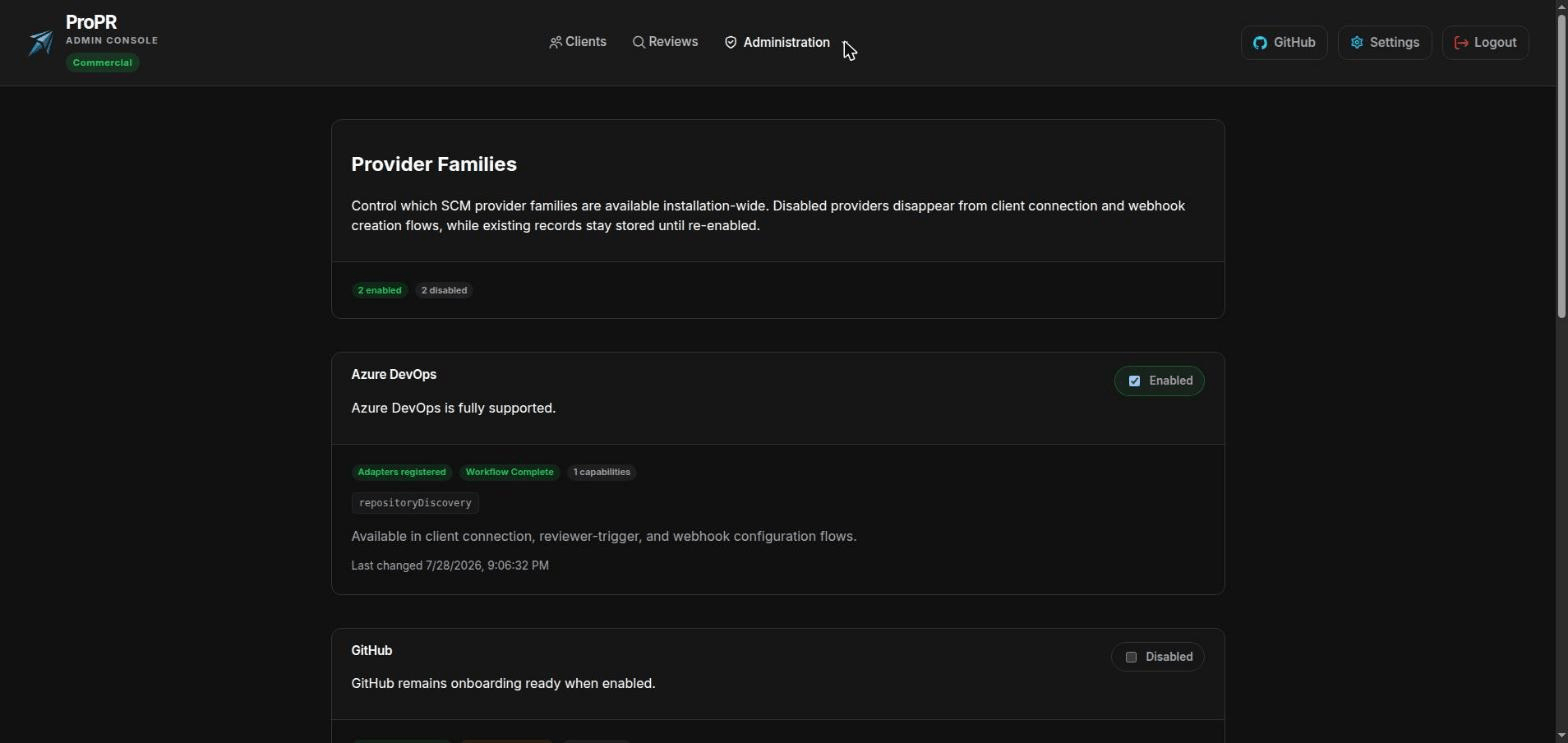This screenshot has height=743, width=1568.
Task: Click the Commercial license badge
Action: tap(102, 62)
